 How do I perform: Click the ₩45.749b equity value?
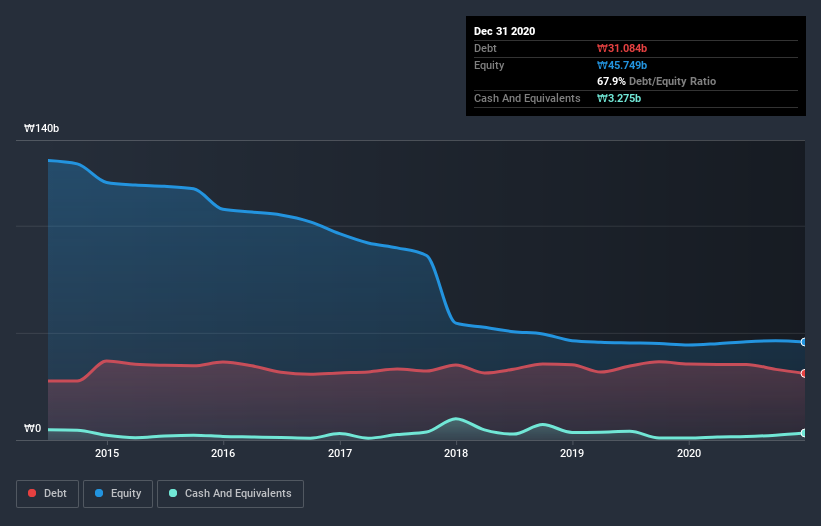point(622,65)
